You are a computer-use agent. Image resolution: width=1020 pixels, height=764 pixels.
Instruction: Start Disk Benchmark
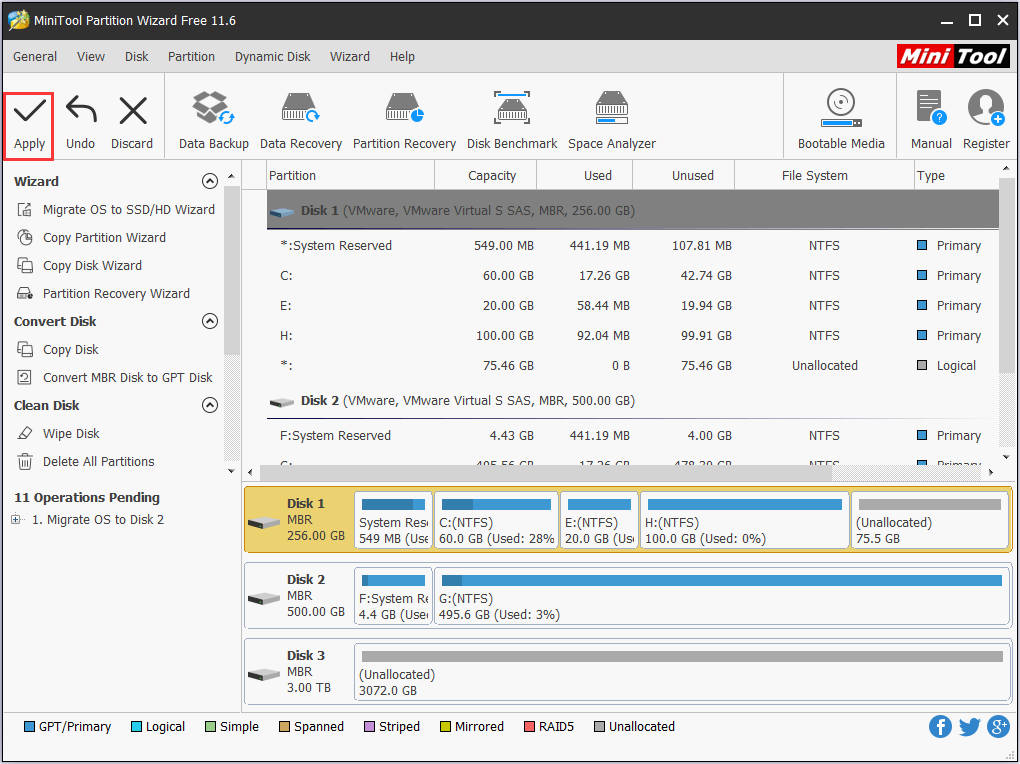[x=512, y=122]
